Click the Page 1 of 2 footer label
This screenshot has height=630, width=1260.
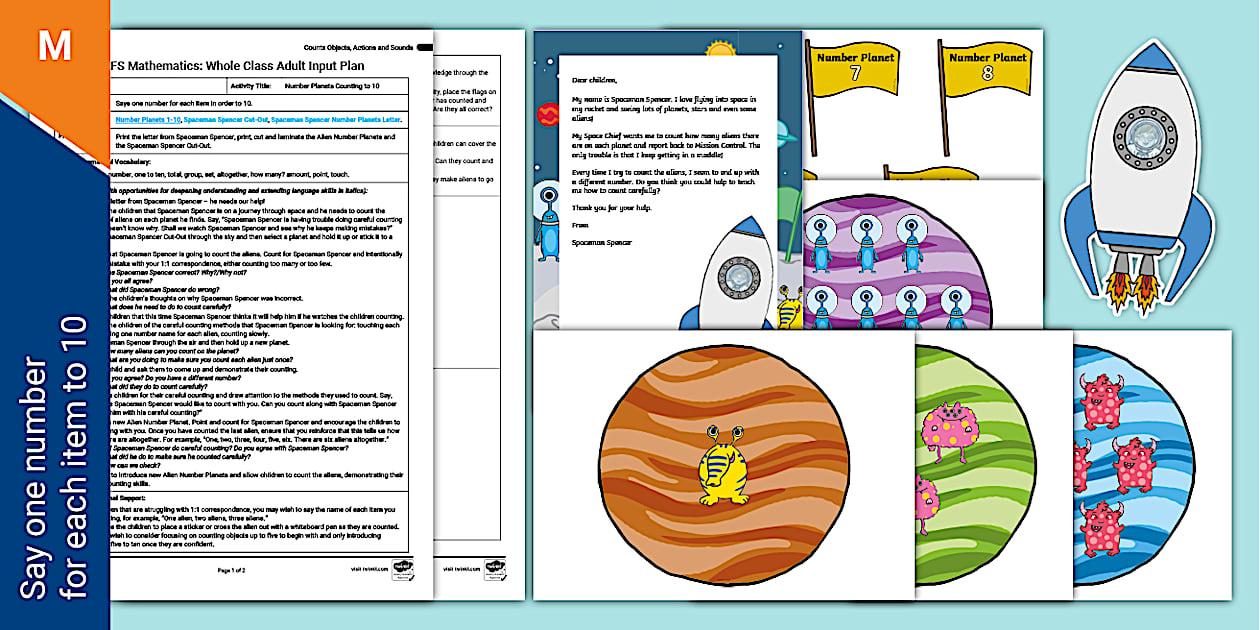coord(231,570)
